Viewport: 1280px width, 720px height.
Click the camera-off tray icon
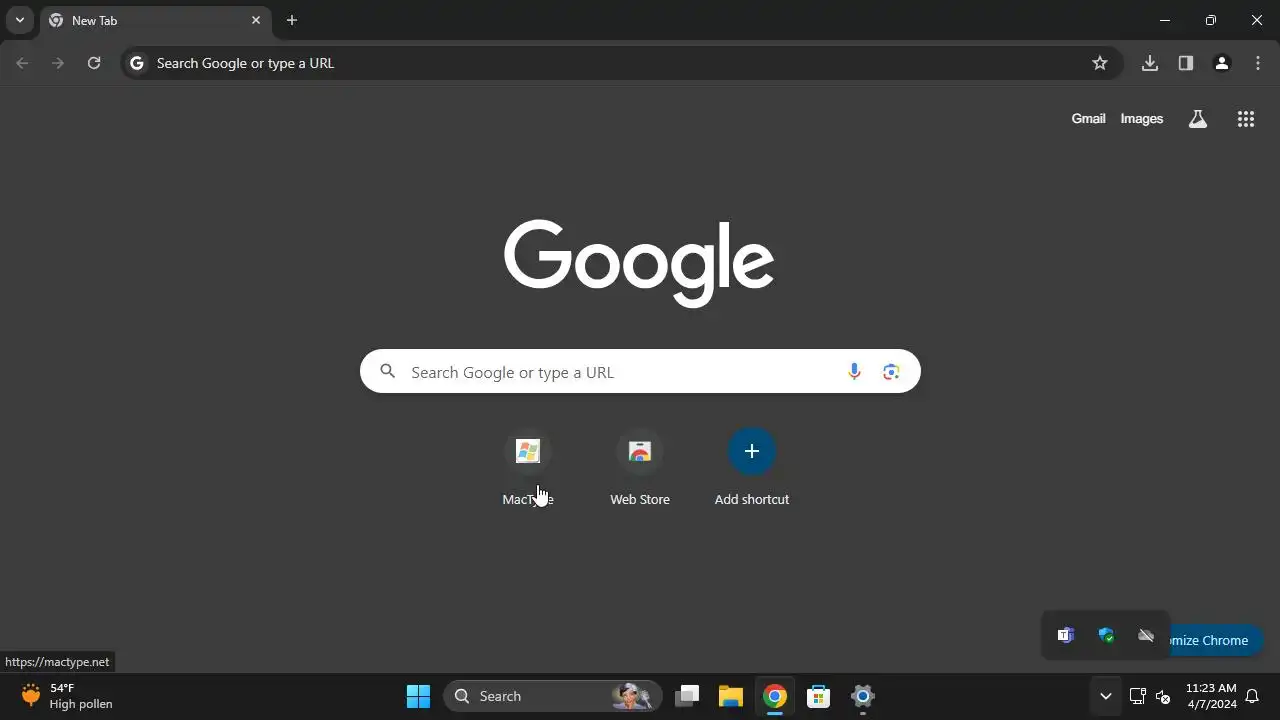[1146, 635]
